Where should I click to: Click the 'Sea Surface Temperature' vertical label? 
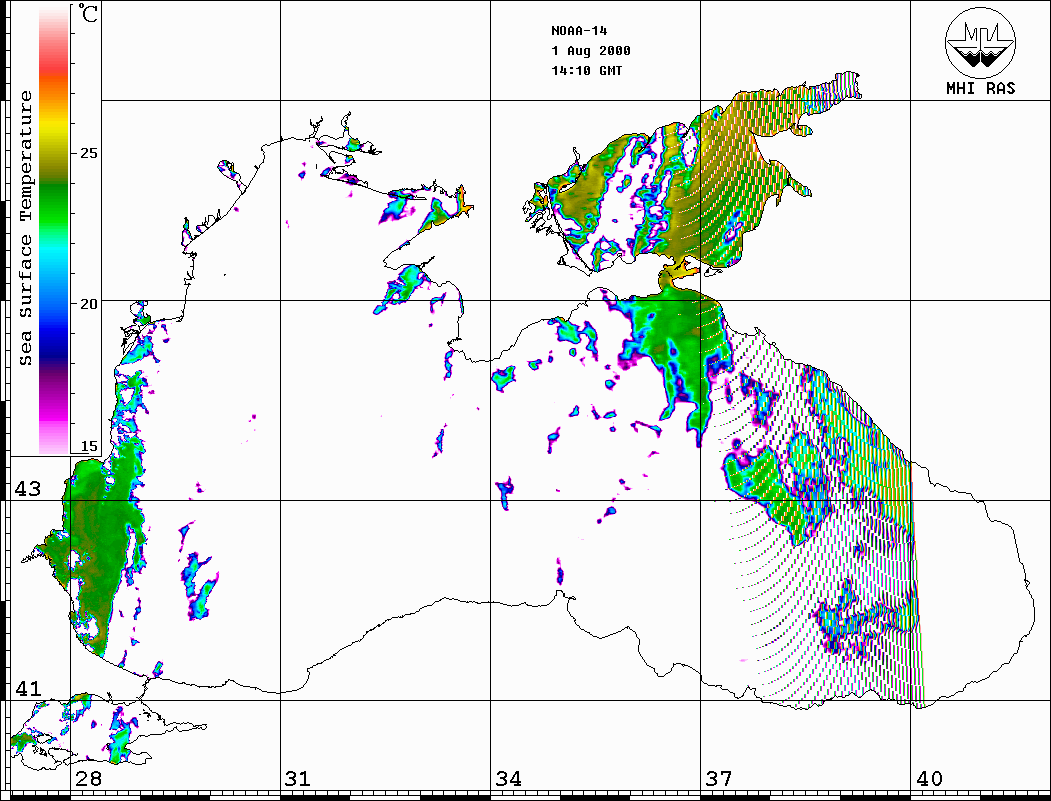point(25,229)
